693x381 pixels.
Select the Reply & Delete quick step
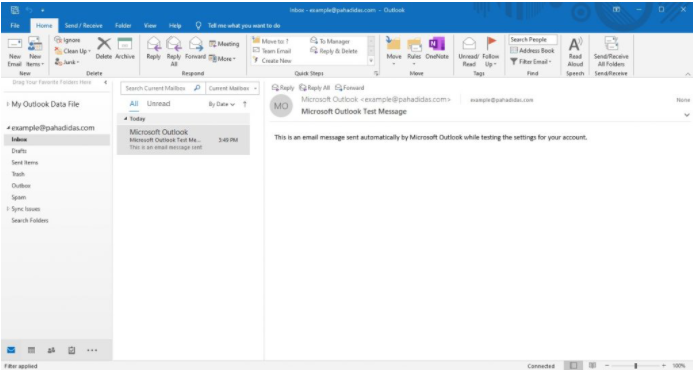click(334, 51)
